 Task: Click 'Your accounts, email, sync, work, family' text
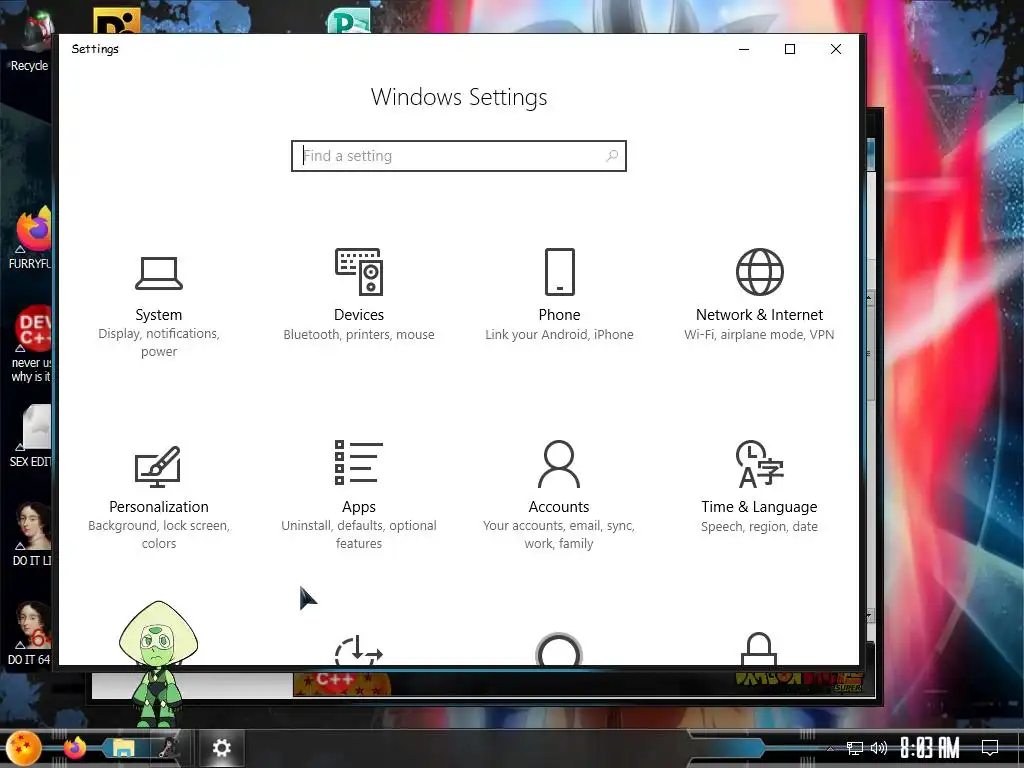[559, 534]
